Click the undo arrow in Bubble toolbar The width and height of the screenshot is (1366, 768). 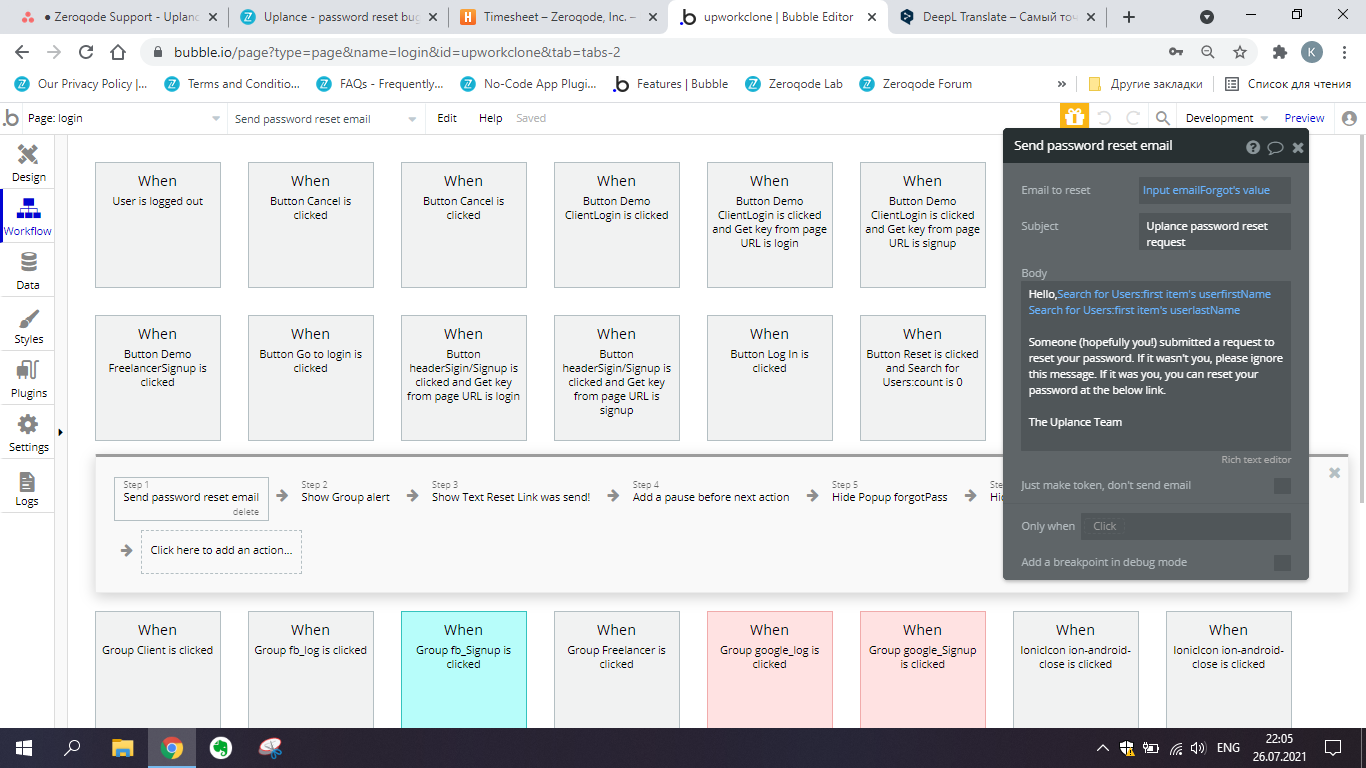click(1104, 118)
